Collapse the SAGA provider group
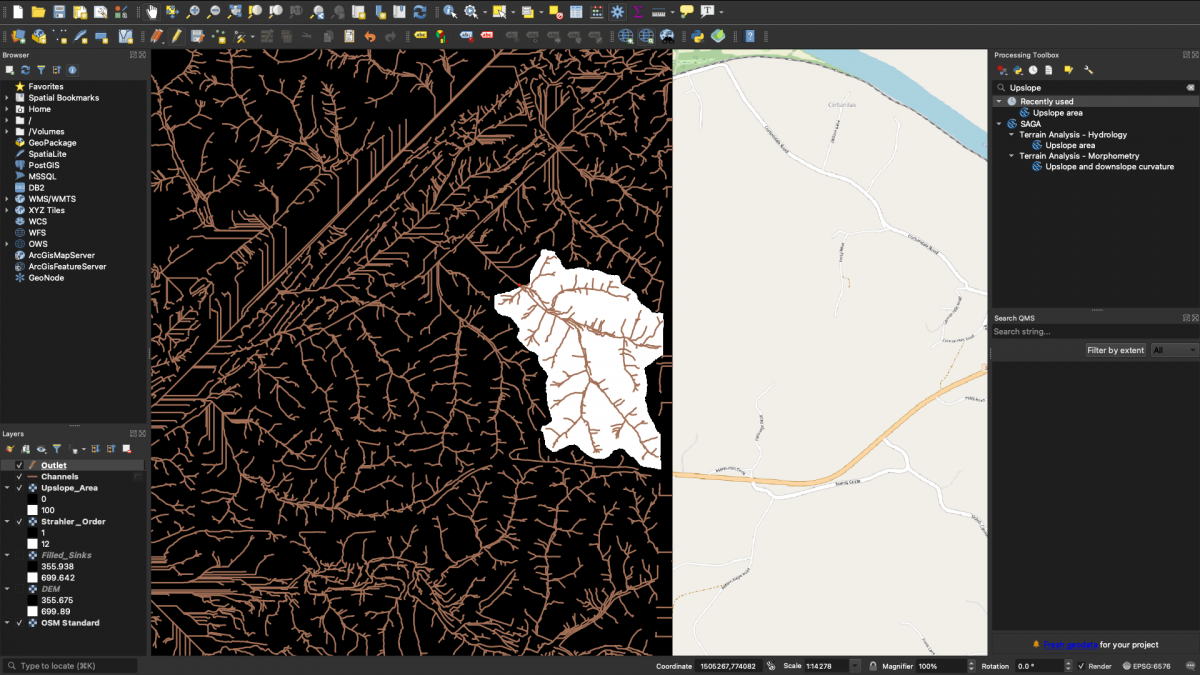This screenshot has width=1200, height=675. coord(999,124)
